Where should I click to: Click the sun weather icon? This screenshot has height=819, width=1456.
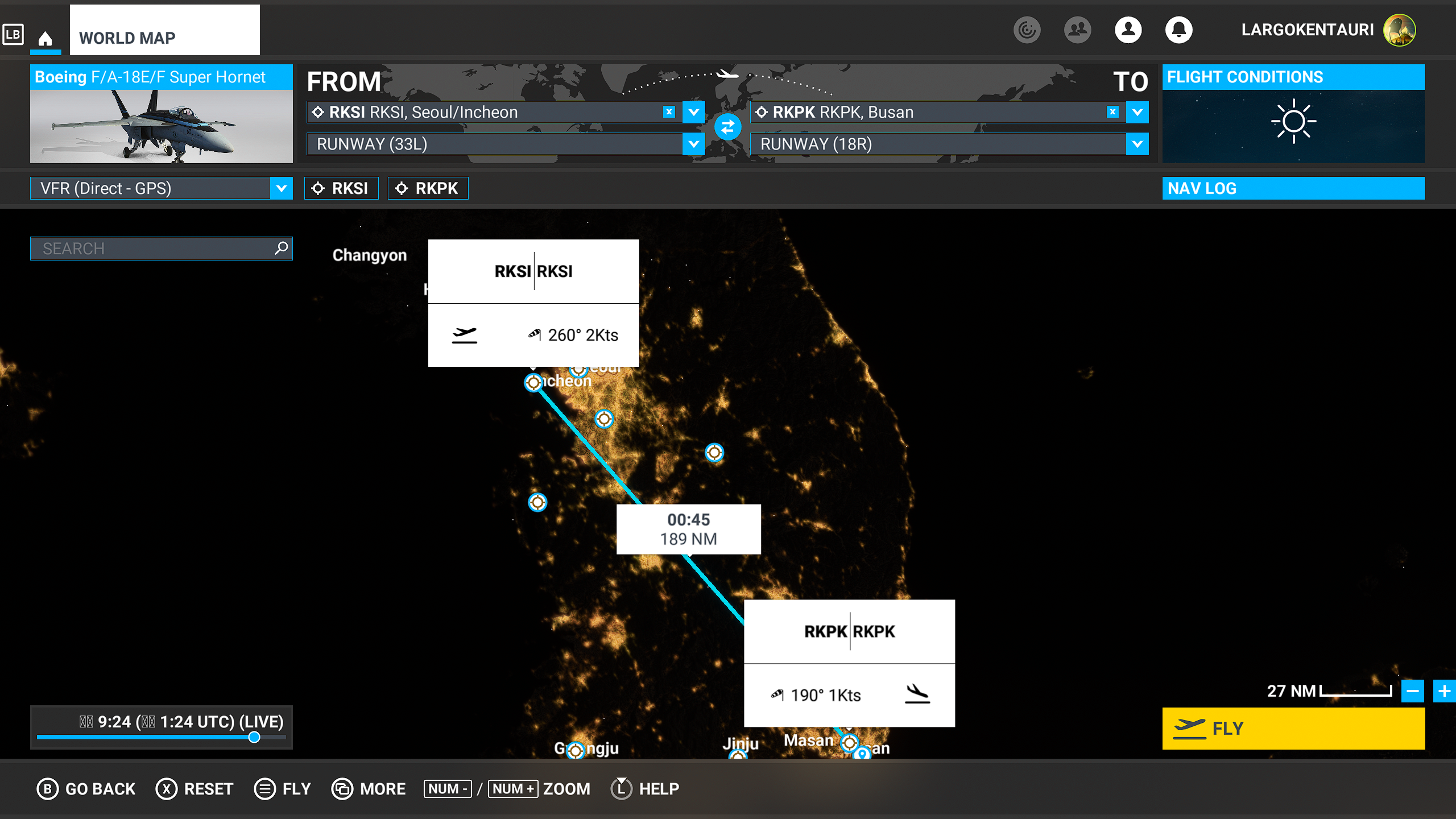coord(1293,121)
